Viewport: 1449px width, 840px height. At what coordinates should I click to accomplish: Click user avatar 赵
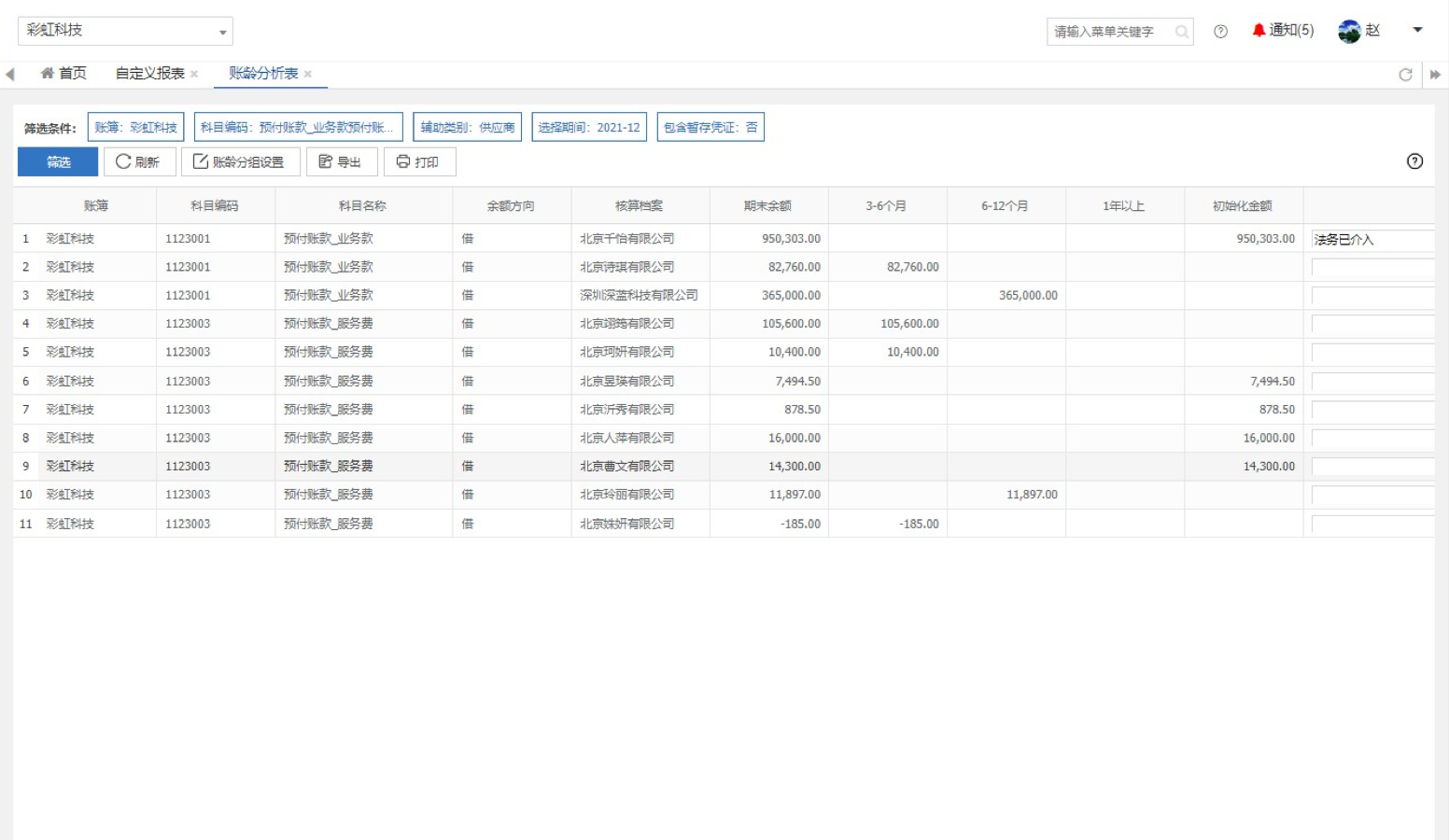point(1349,32)
